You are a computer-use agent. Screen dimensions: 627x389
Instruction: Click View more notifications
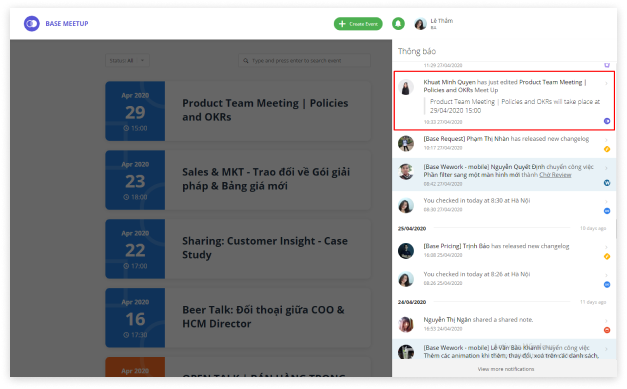click(x=505, y=369)
